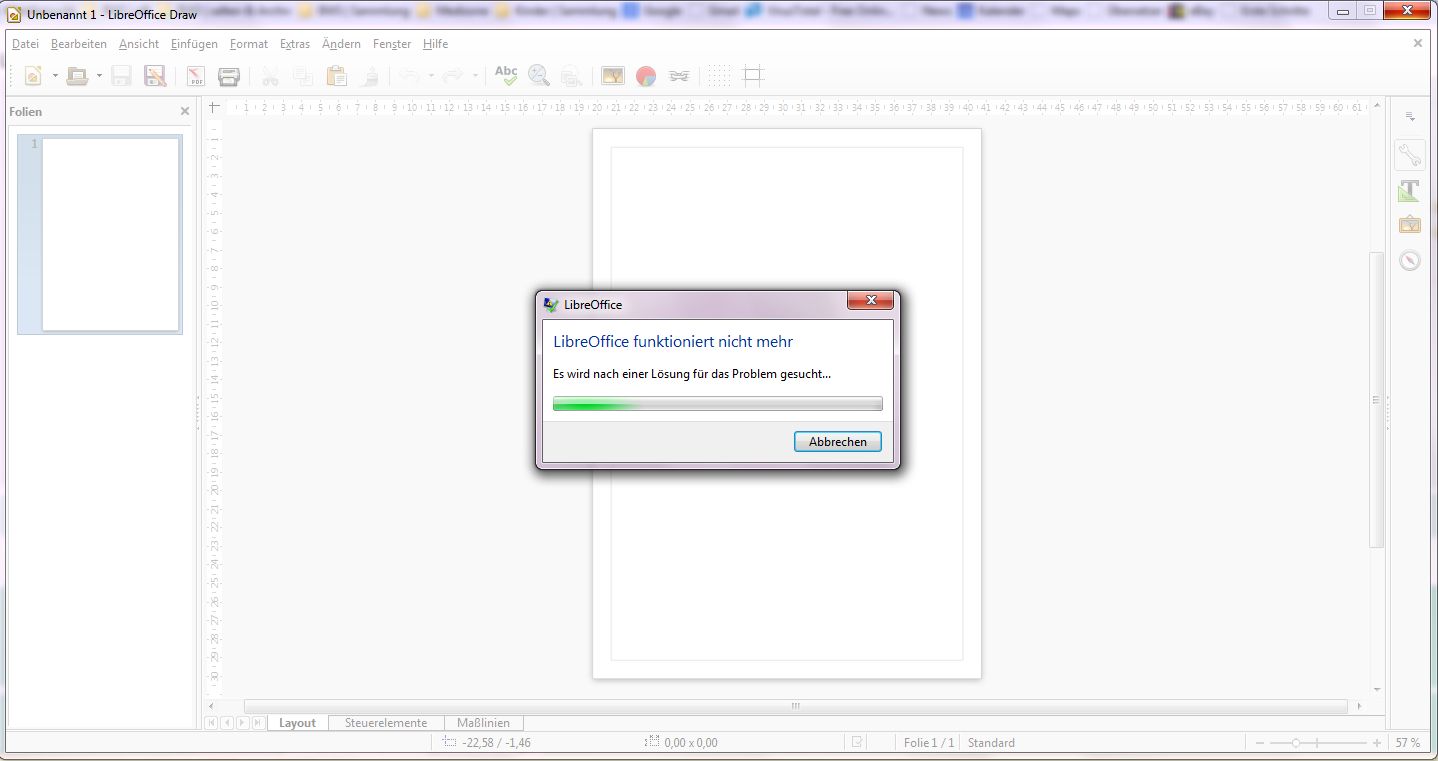Click the spellcheck Abc icon
1438x761 pixels.
[506, 76]
